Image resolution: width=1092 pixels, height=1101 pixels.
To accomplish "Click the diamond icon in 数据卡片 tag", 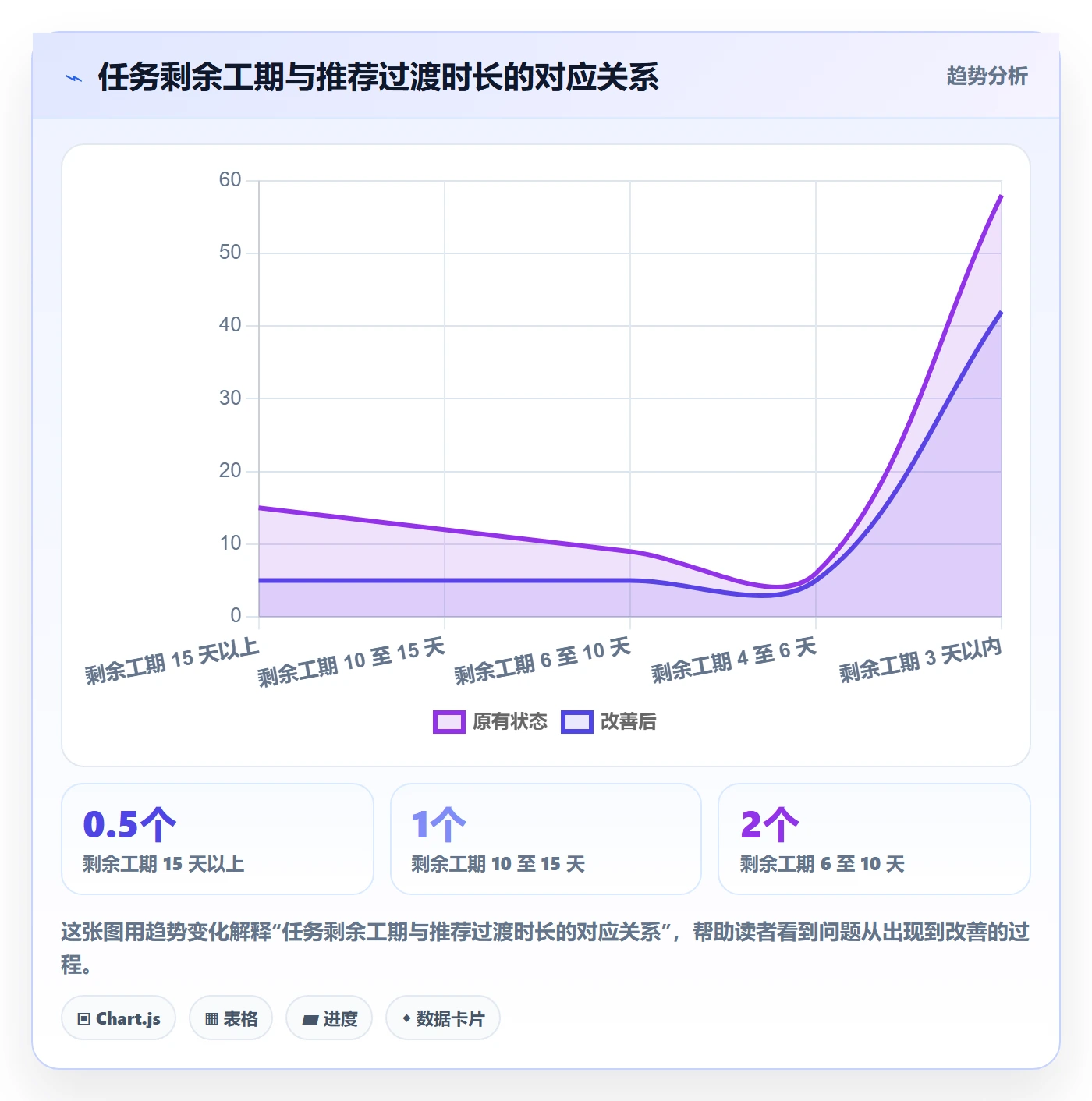I will (406, 1018).
